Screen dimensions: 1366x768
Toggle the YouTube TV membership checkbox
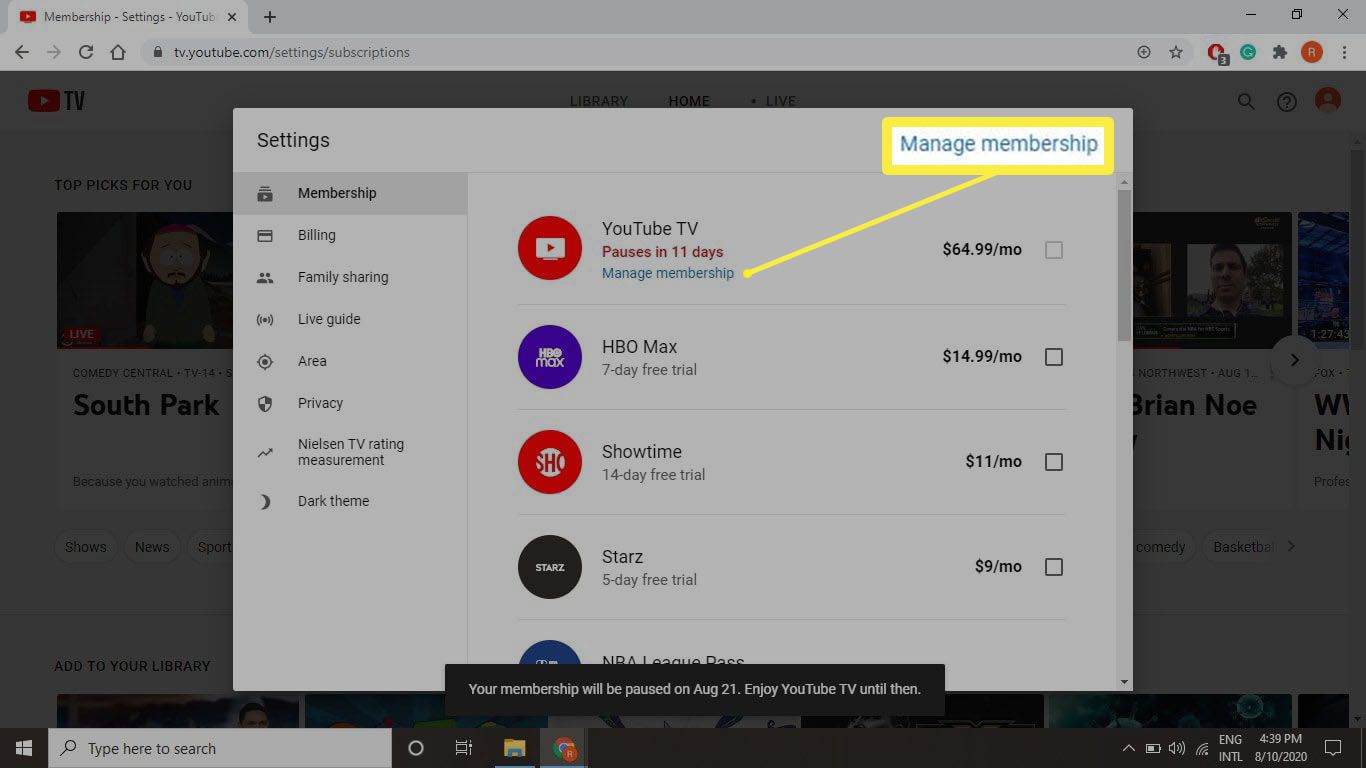(x=1053, y=250)
